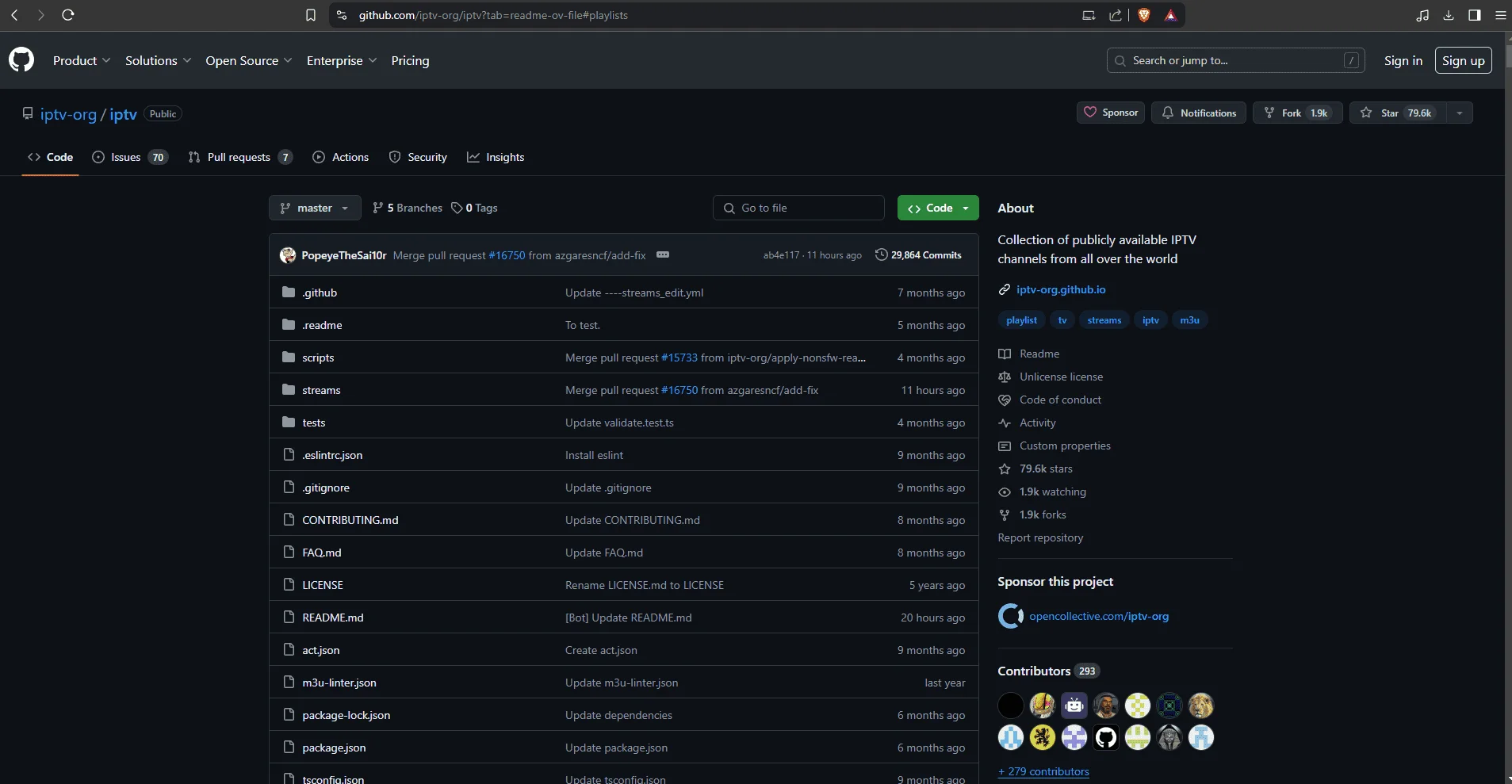This screenshot has height=784, width=1512.
Task: Open the master branch selector
Action: click(315, 208)
